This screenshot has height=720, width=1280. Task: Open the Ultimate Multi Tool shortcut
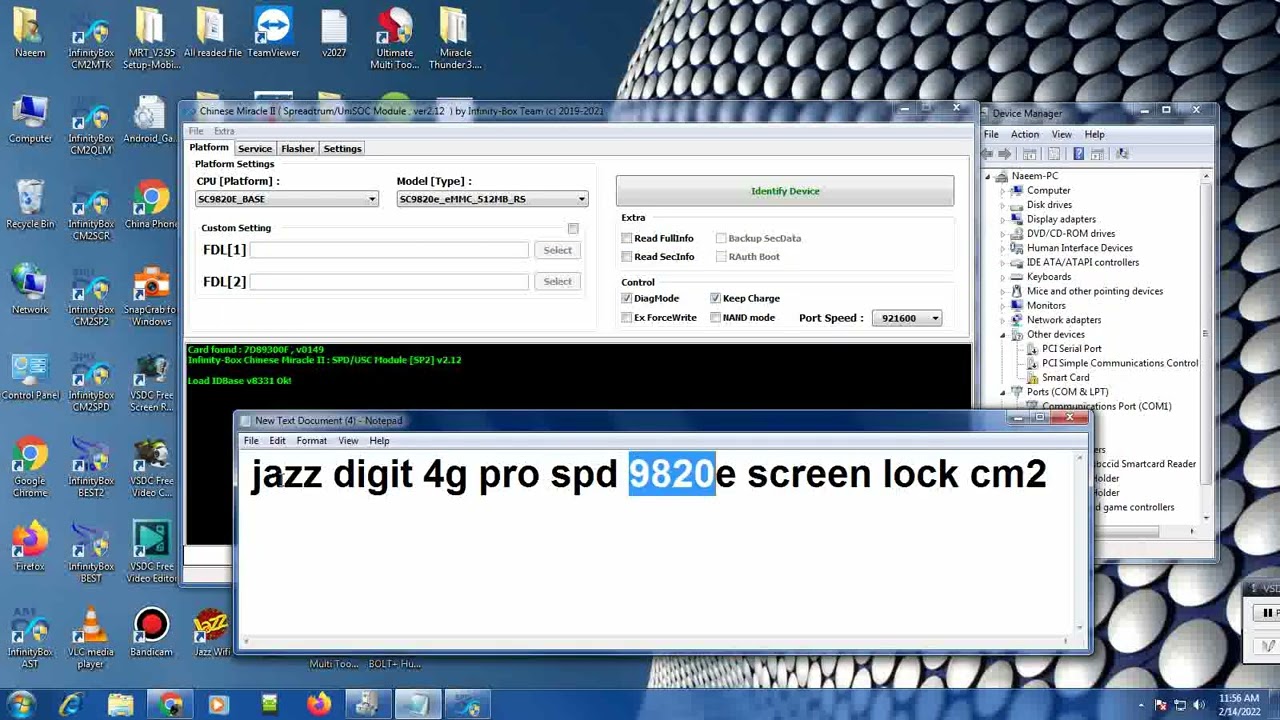click(394, 40)
